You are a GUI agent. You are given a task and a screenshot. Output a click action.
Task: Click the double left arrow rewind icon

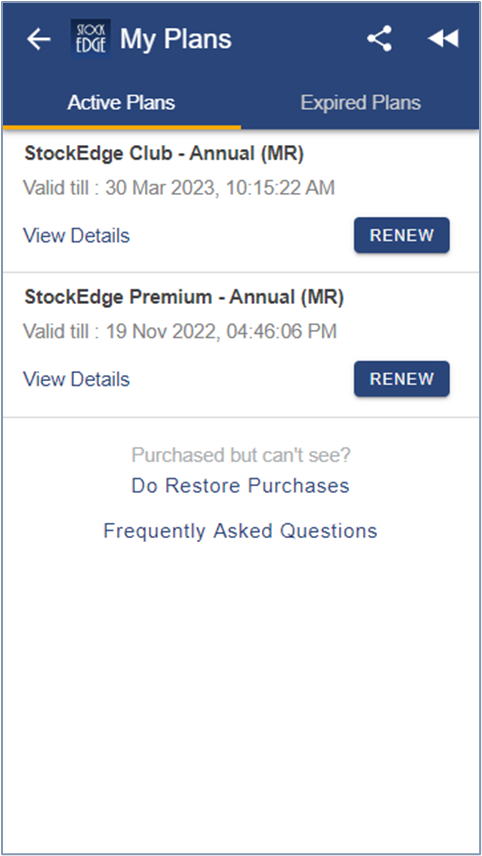(x=443, y=39)
